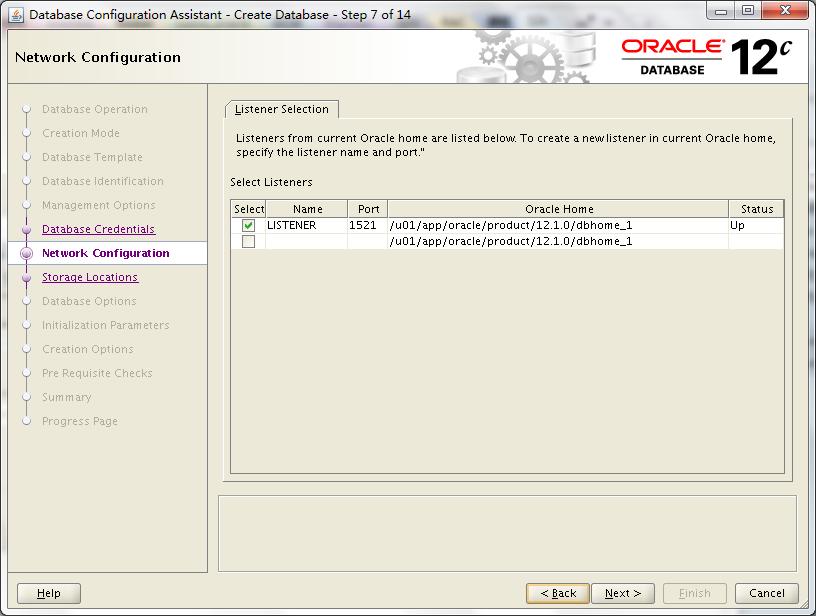Click the Status column header
The width and height of the screenshot is (816, 616).
click(756, 209)
